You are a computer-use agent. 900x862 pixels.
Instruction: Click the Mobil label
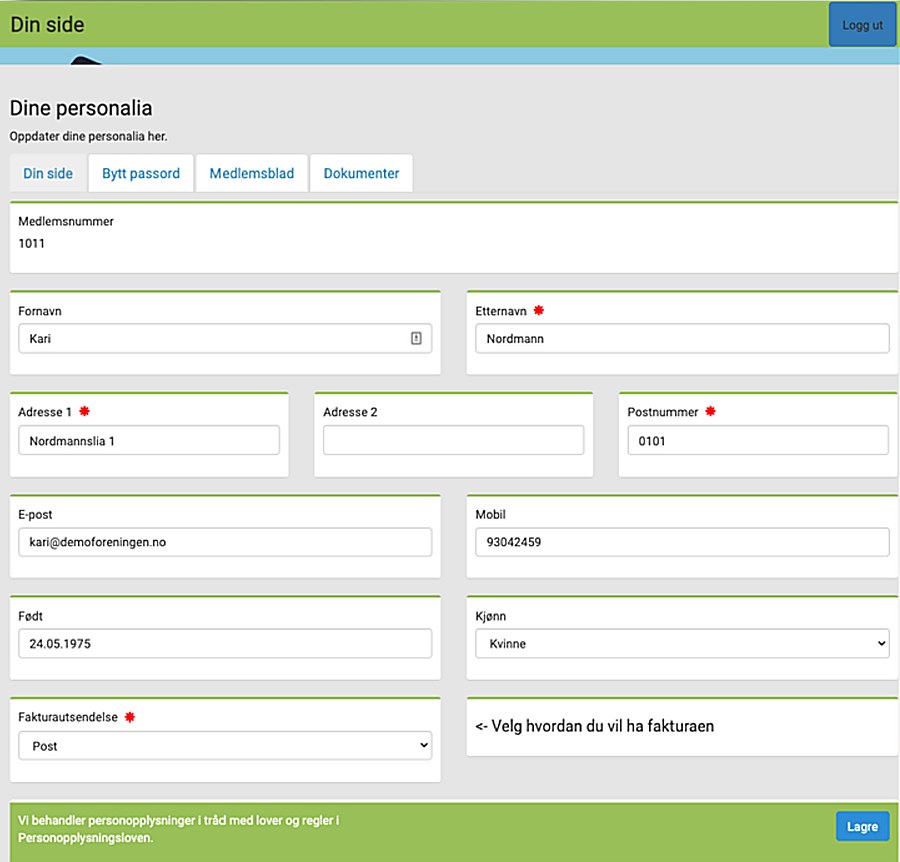pyautogui.click(x=490, y=515)
